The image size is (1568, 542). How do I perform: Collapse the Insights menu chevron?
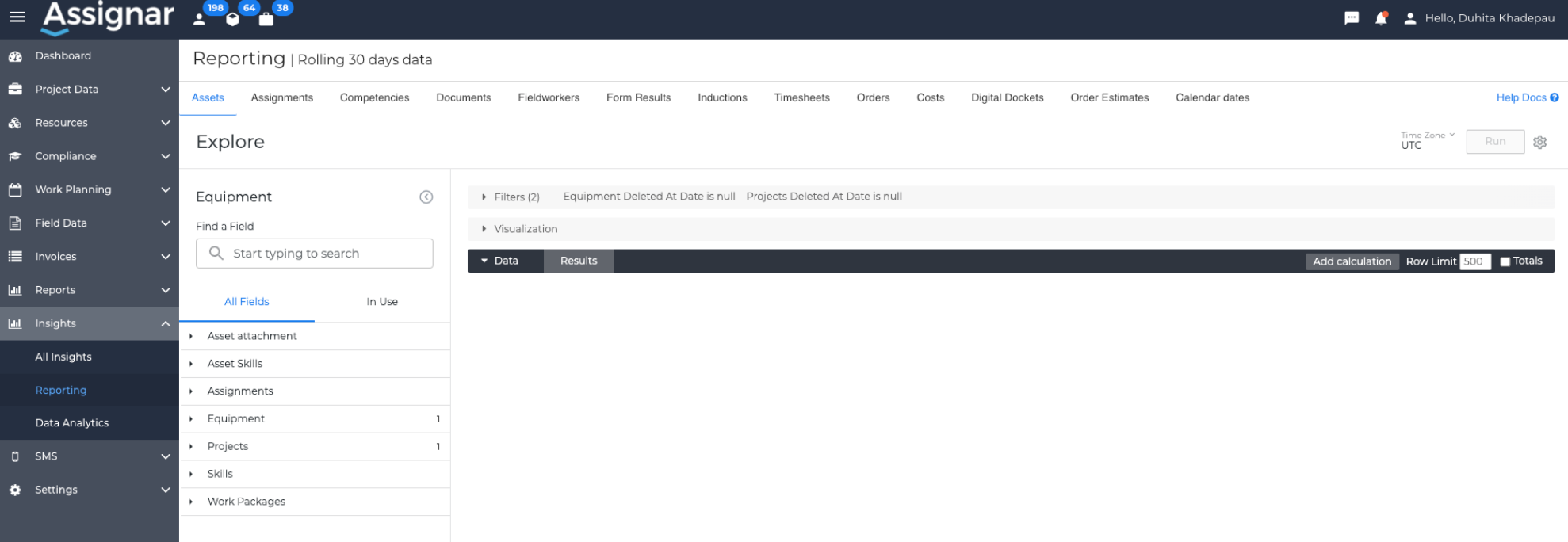166,323
